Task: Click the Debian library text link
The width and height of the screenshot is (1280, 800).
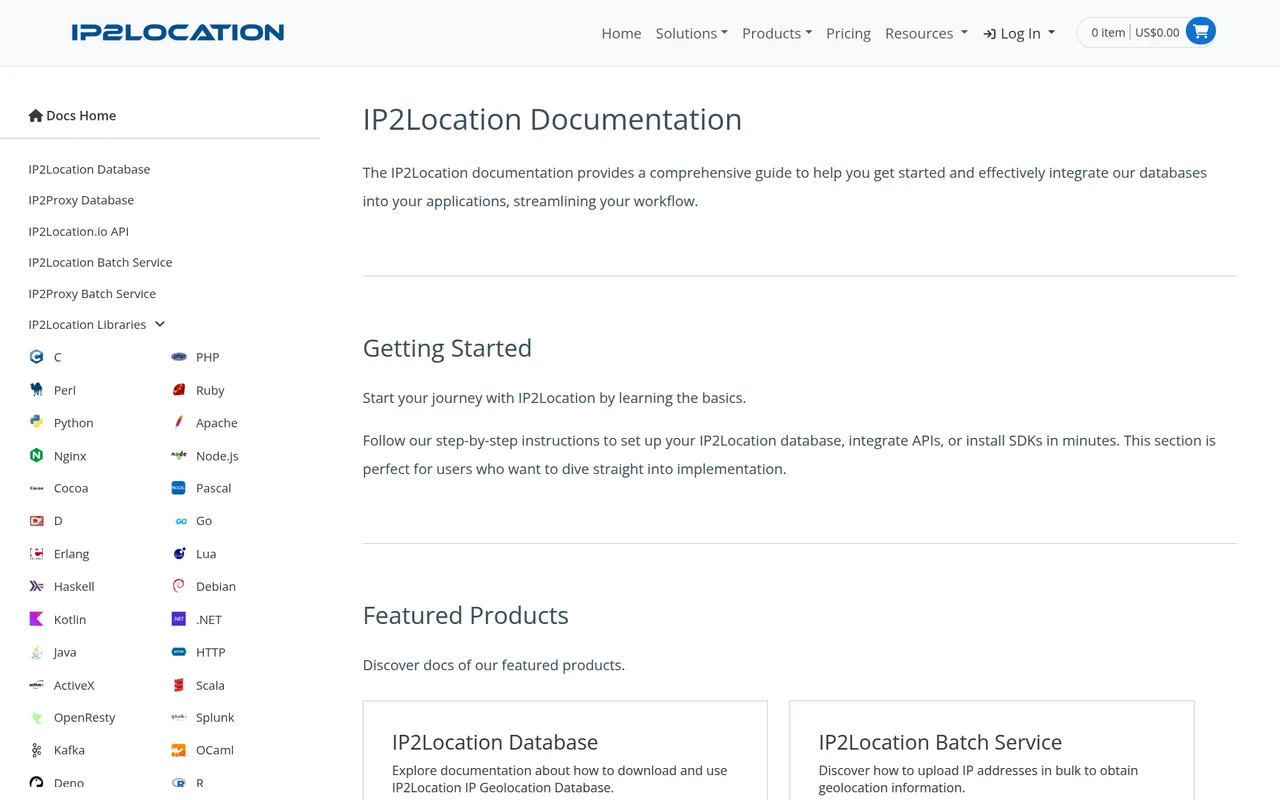Action: (x=216, y=587)
